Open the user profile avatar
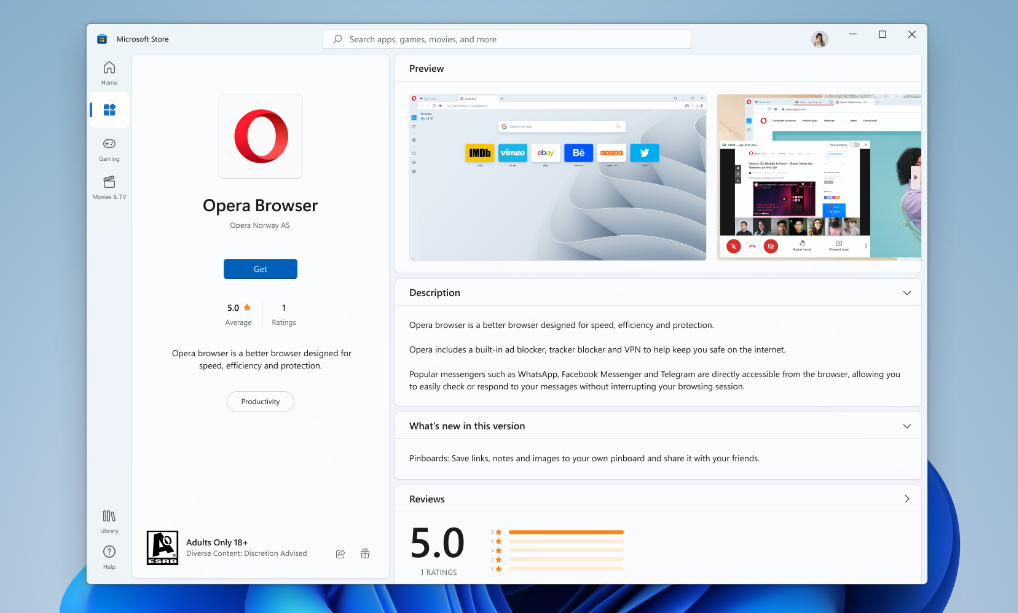The image size is (1018, 613). pos(819,39)
